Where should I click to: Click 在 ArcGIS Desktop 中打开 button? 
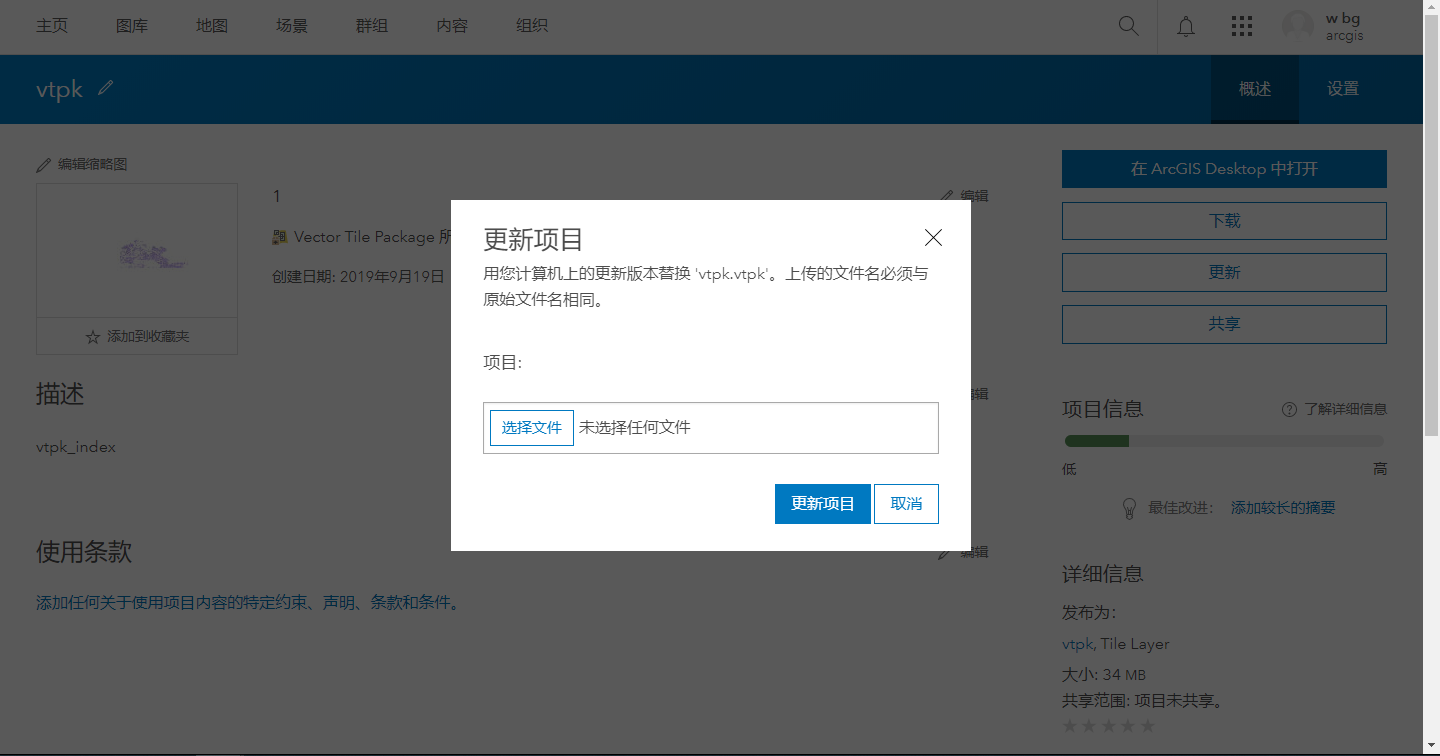coord(1224,169)
